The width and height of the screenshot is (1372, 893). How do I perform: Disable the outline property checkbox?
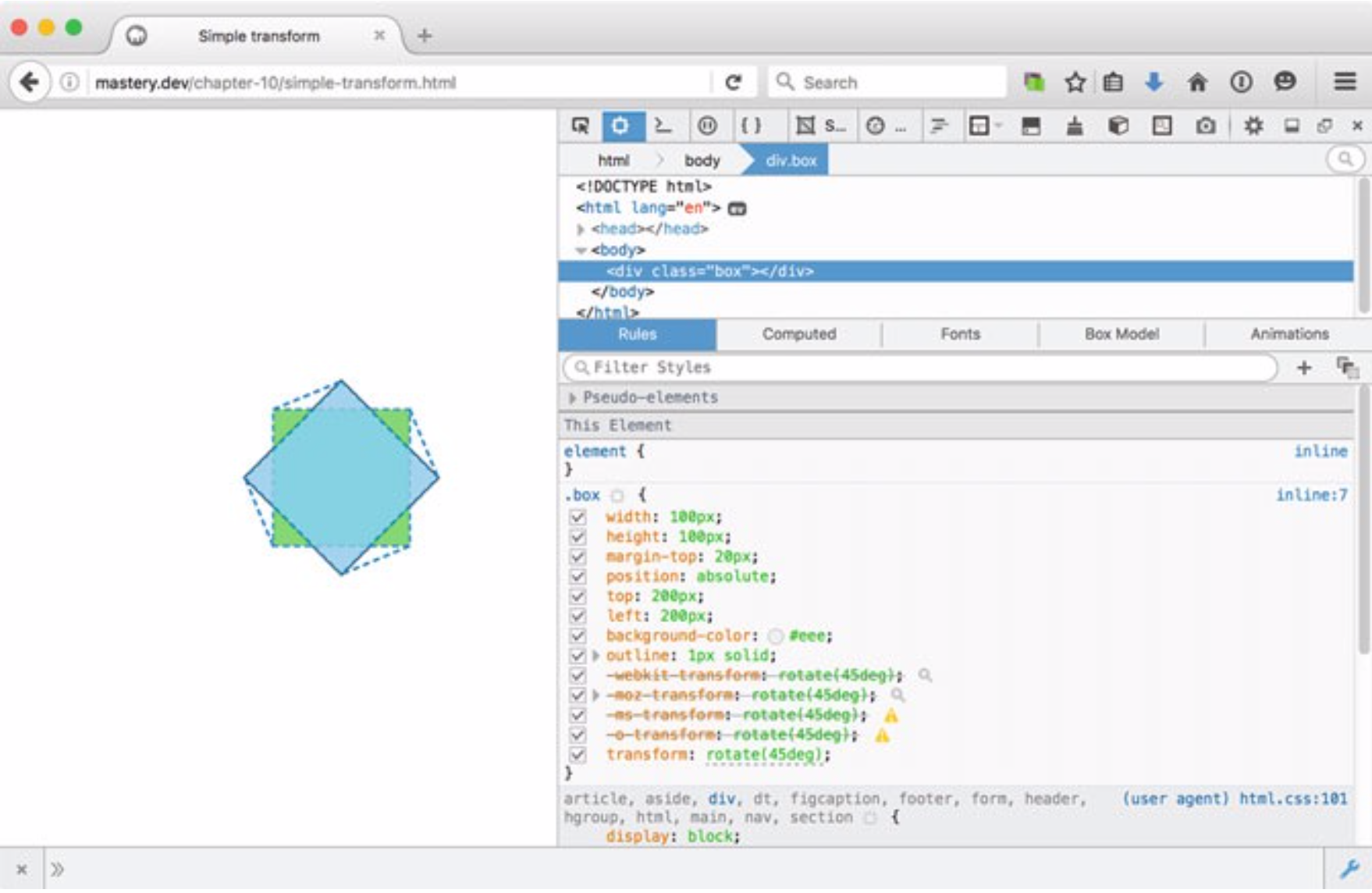(x=578, y=656)
